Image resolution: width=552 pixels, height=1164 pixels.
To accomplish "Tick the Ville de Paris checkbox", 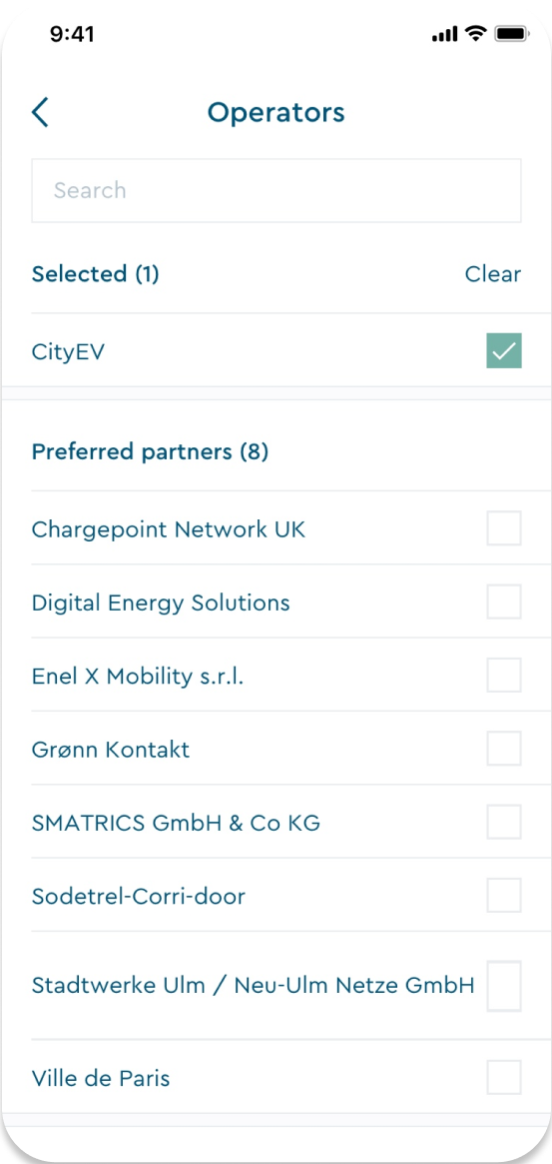I will tap(504, 1077).
